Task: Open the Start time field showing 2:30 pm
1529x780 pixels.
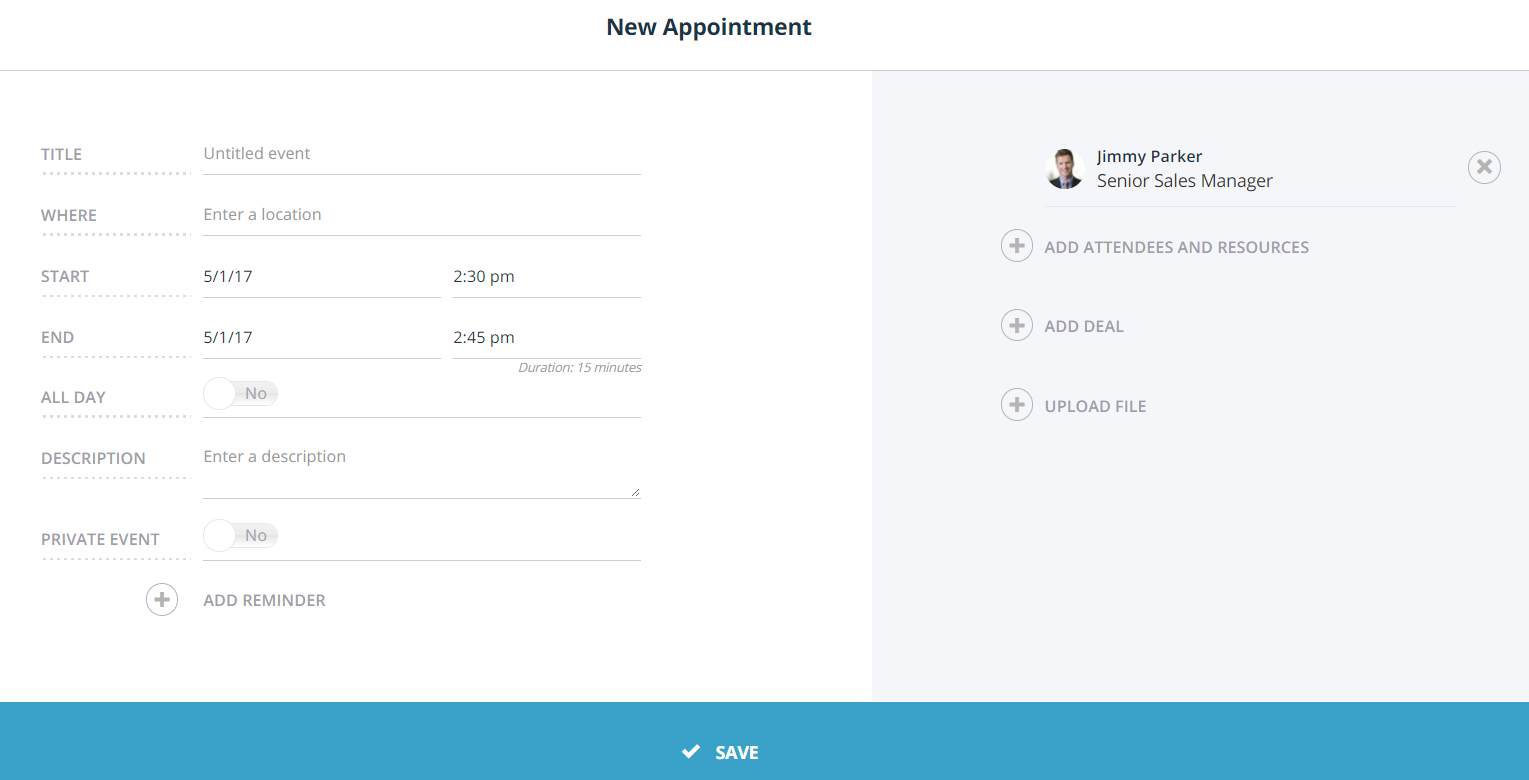Action: [546, 277]
